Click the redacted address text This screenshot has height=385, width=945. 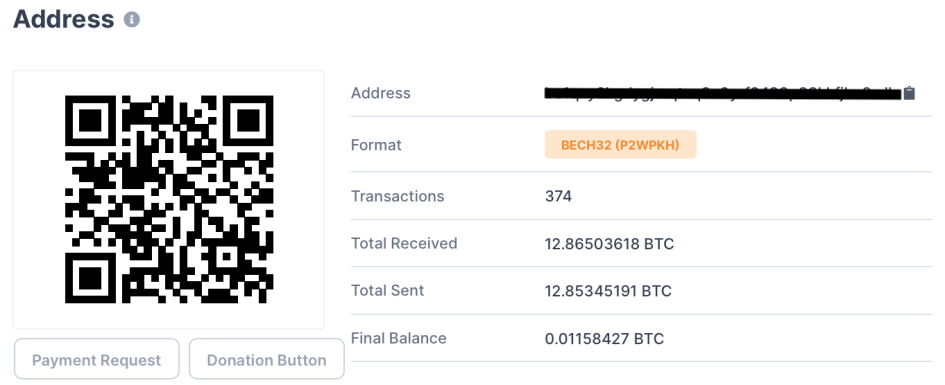[x=723, y=93]
